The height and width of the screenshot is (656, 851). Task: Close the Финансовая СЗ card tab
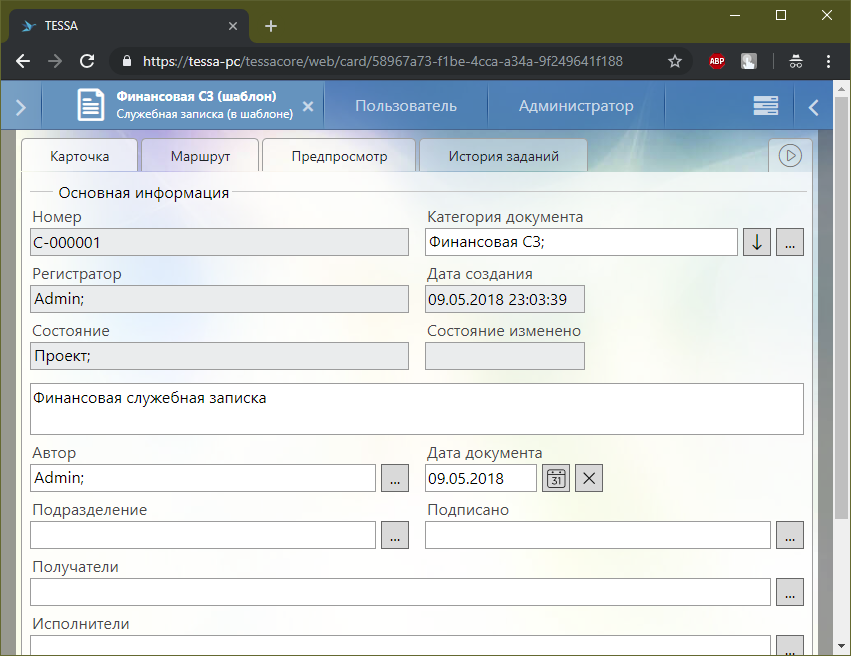(x=308, y=106)
